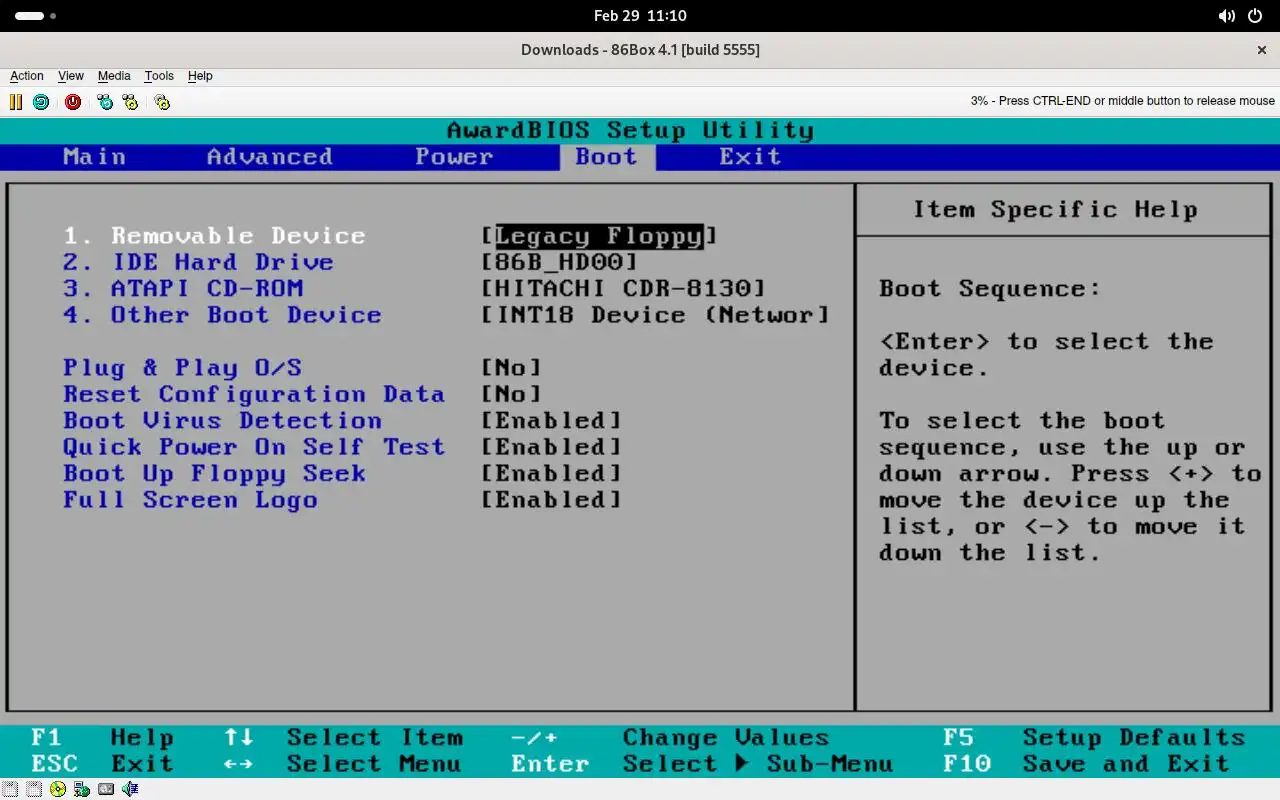Switch to the Main BIOS tab

pos(94,157)
